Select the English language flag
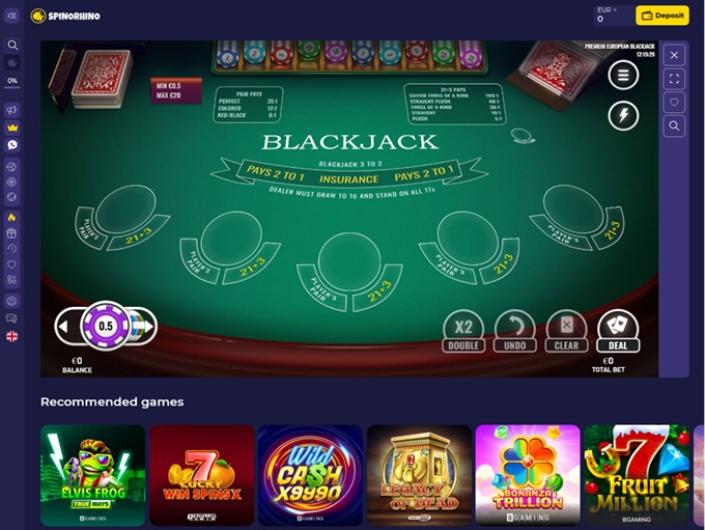Viewport: 705px width, 530px height. click(13, 336)
